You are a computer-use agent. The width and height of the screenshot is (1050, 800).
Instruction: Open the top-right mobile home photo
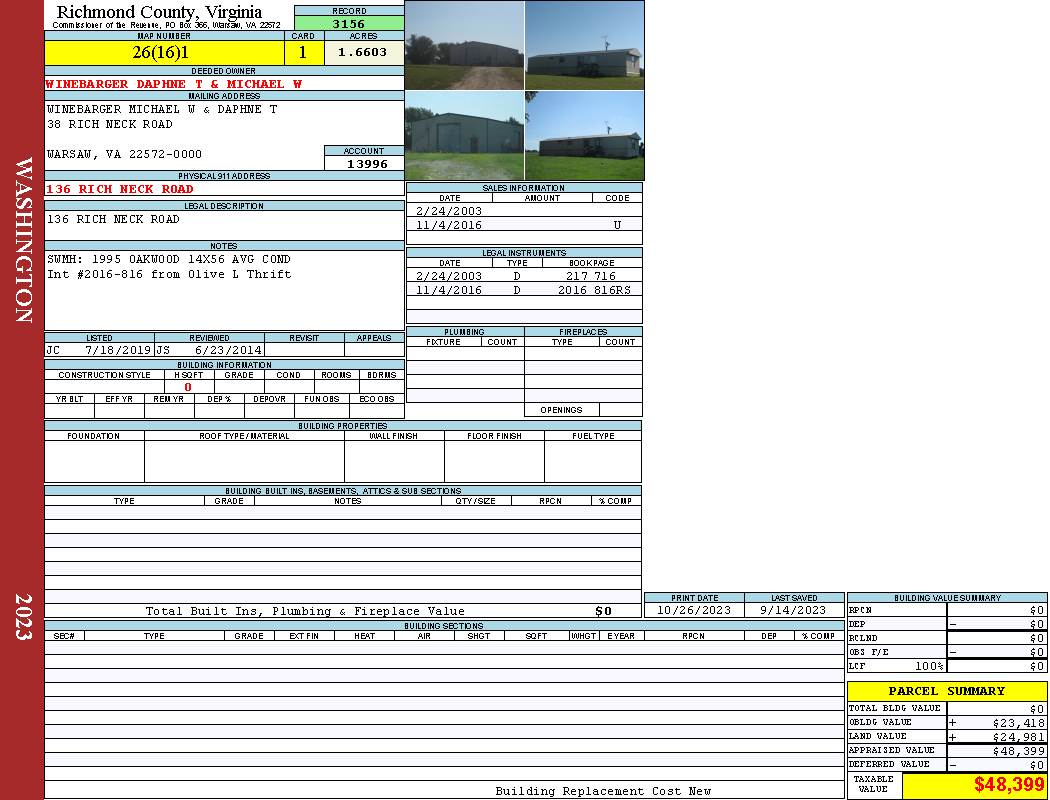click(x=584, y=45)
